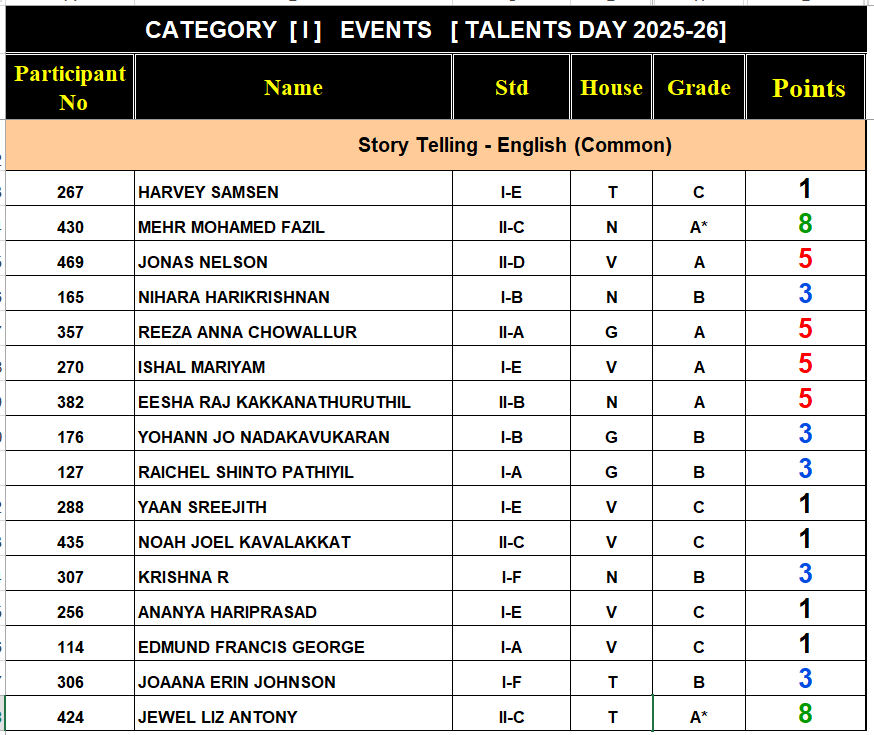Select the JEWEL LIZ ANTONY cell
This screenshot has height=735, width=874.
tap(293, 714)
